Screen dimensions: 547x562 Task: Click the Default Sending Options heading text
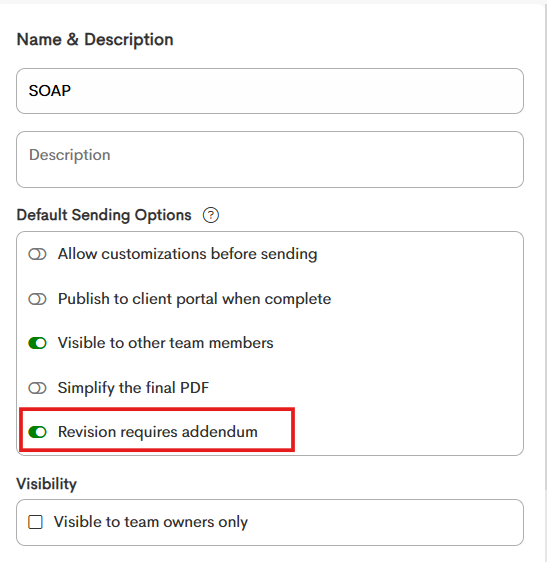(104, 215)
